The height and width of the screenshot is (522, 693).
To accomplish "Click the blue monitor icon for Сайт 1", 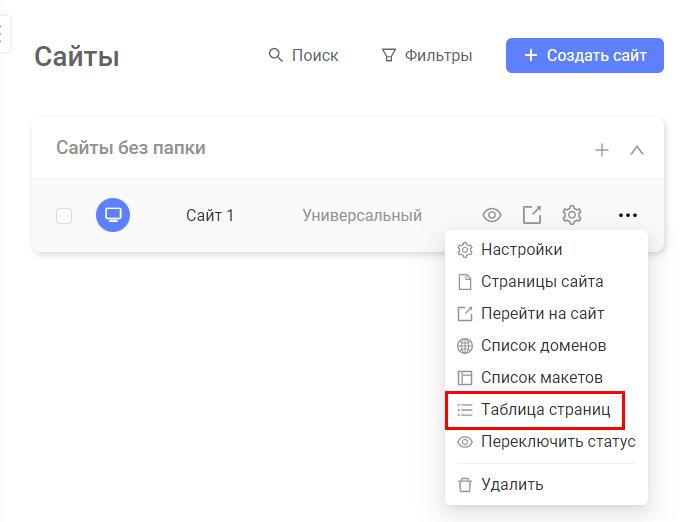I will point(113,215).
